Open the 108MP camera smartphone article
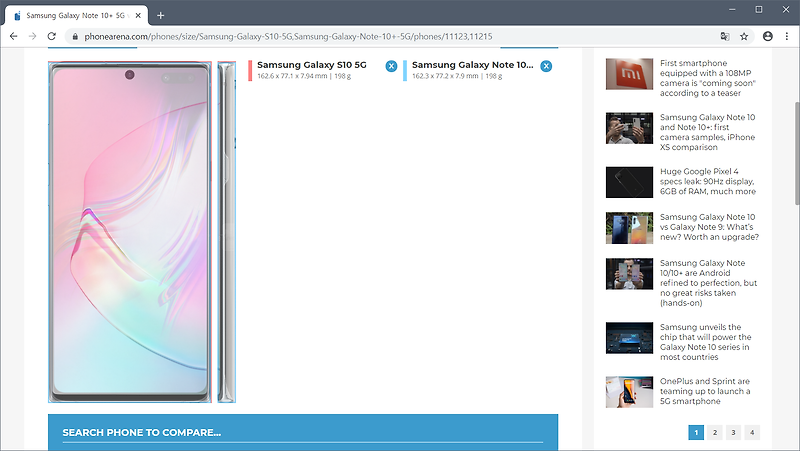Image resolution: width=800 pixels, height=451 pixels. point(708,78)
